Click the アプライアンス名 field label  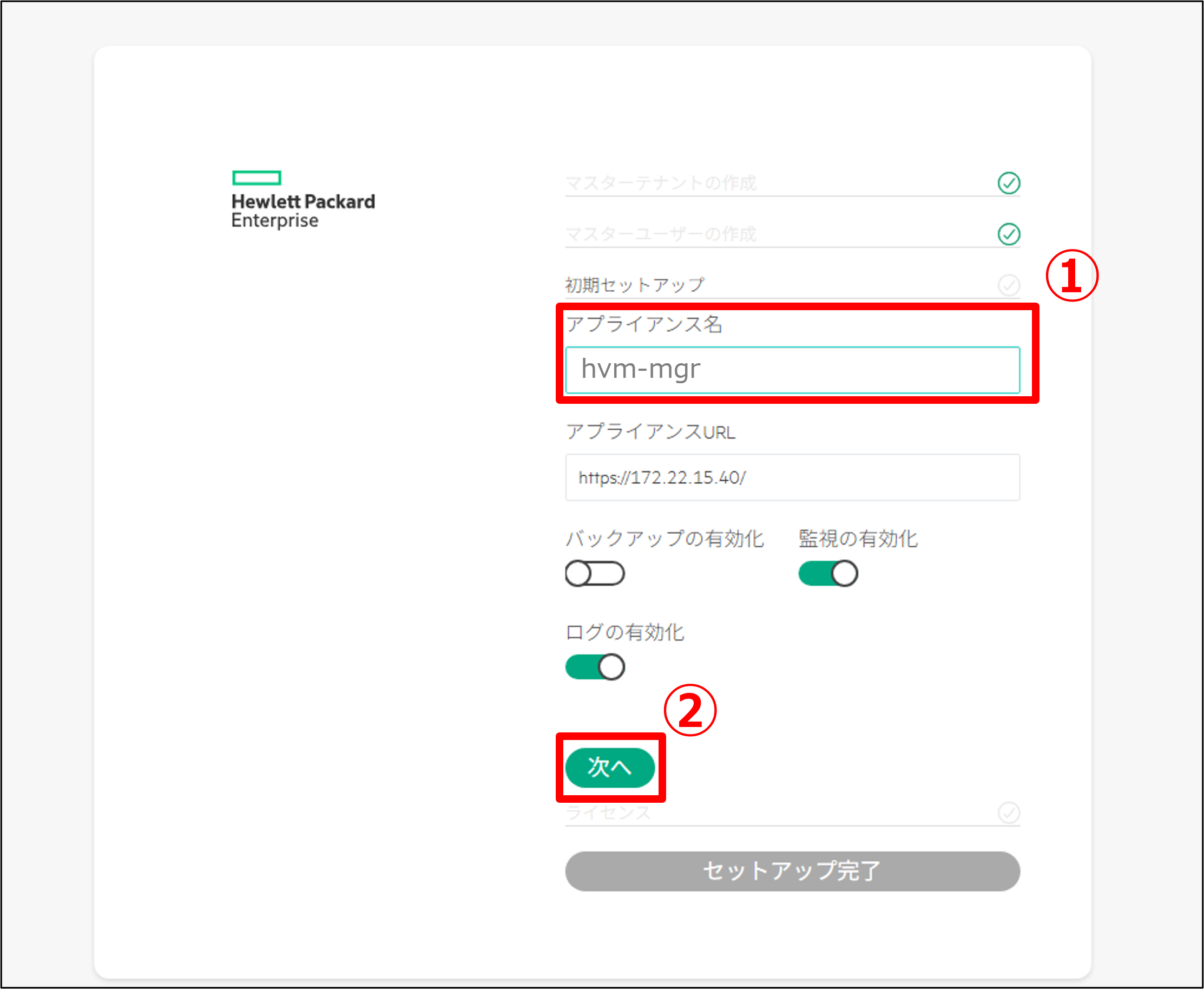click(x=643, y=324)
